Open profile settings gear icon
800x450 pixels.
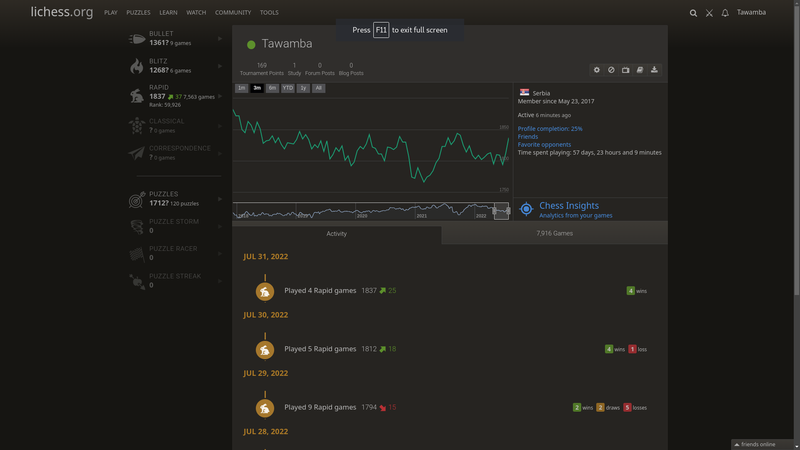click(x=596, y=70)
